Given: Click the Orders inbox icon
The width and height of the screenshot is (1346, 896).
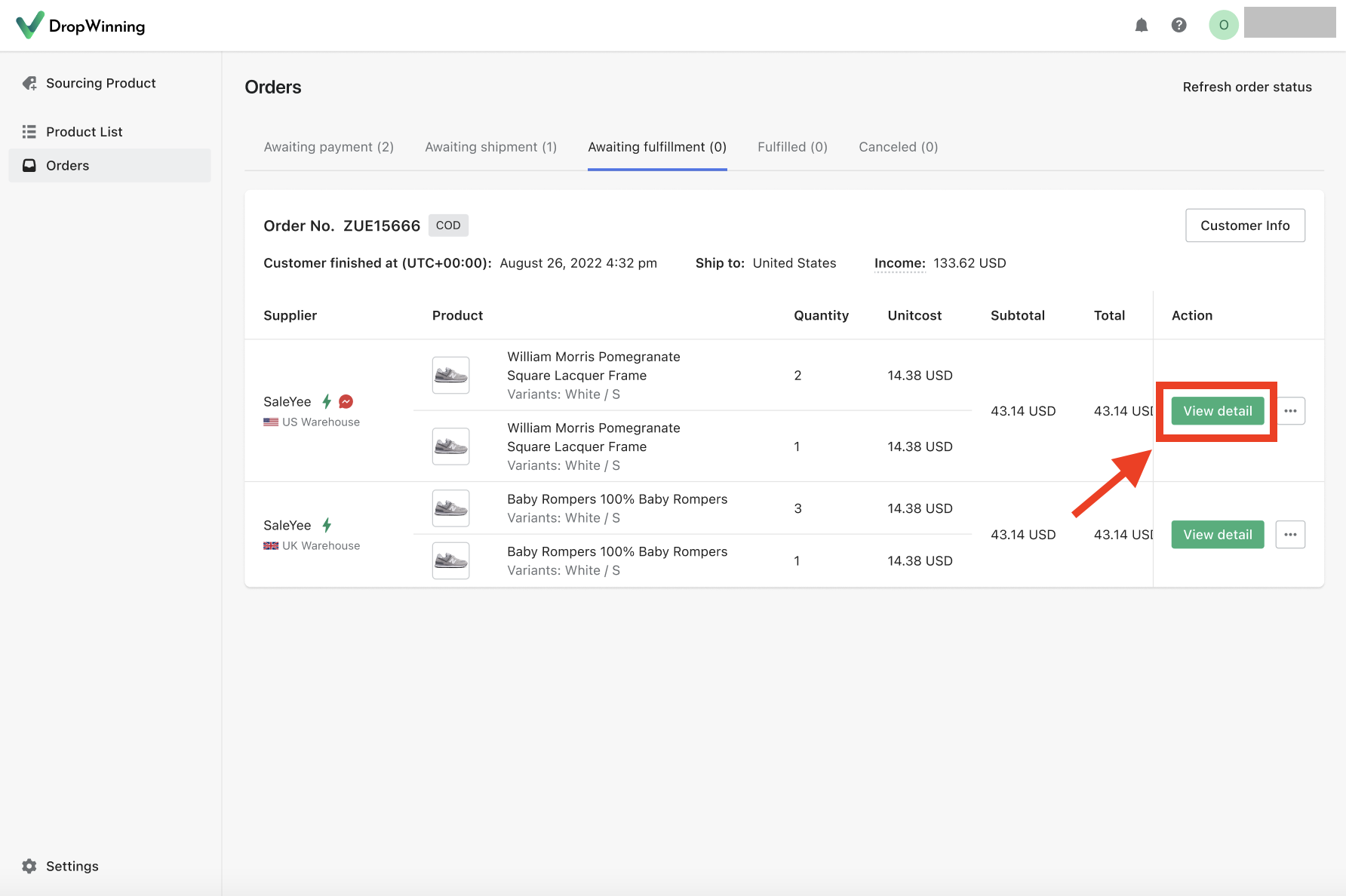Looking at the screenshot, I should [29, 165].
